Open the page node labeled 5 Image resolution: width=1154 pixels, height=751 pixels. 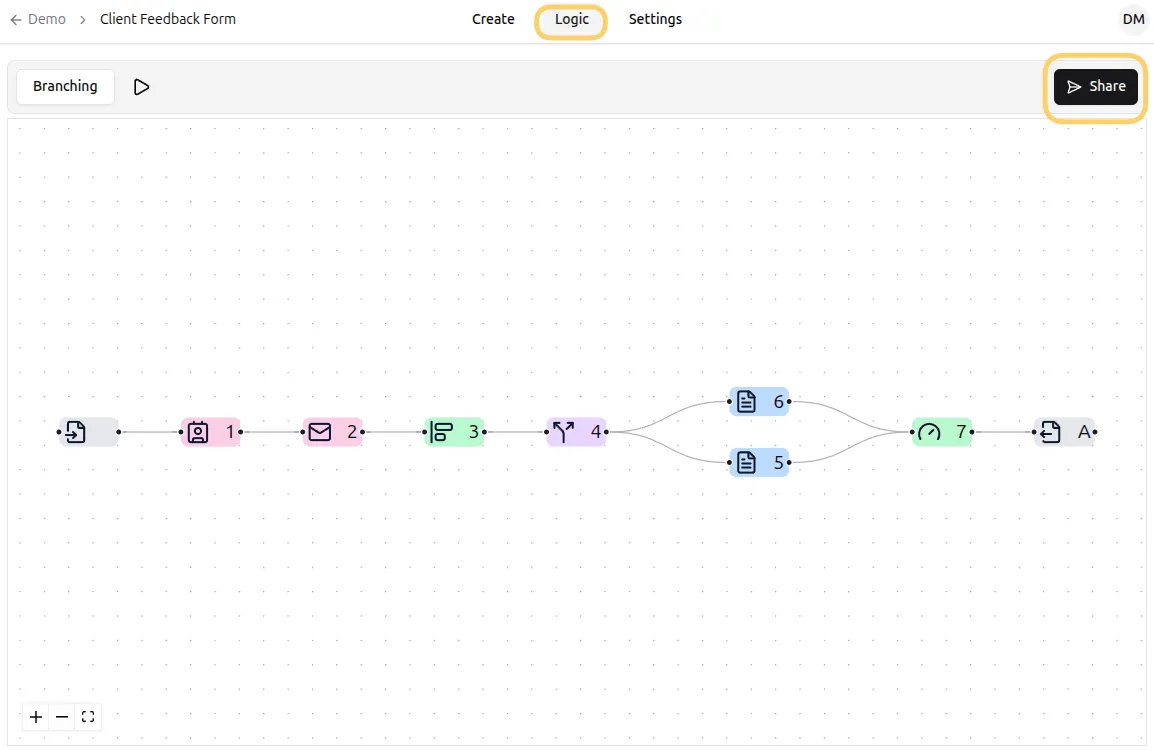pos(758,462)
